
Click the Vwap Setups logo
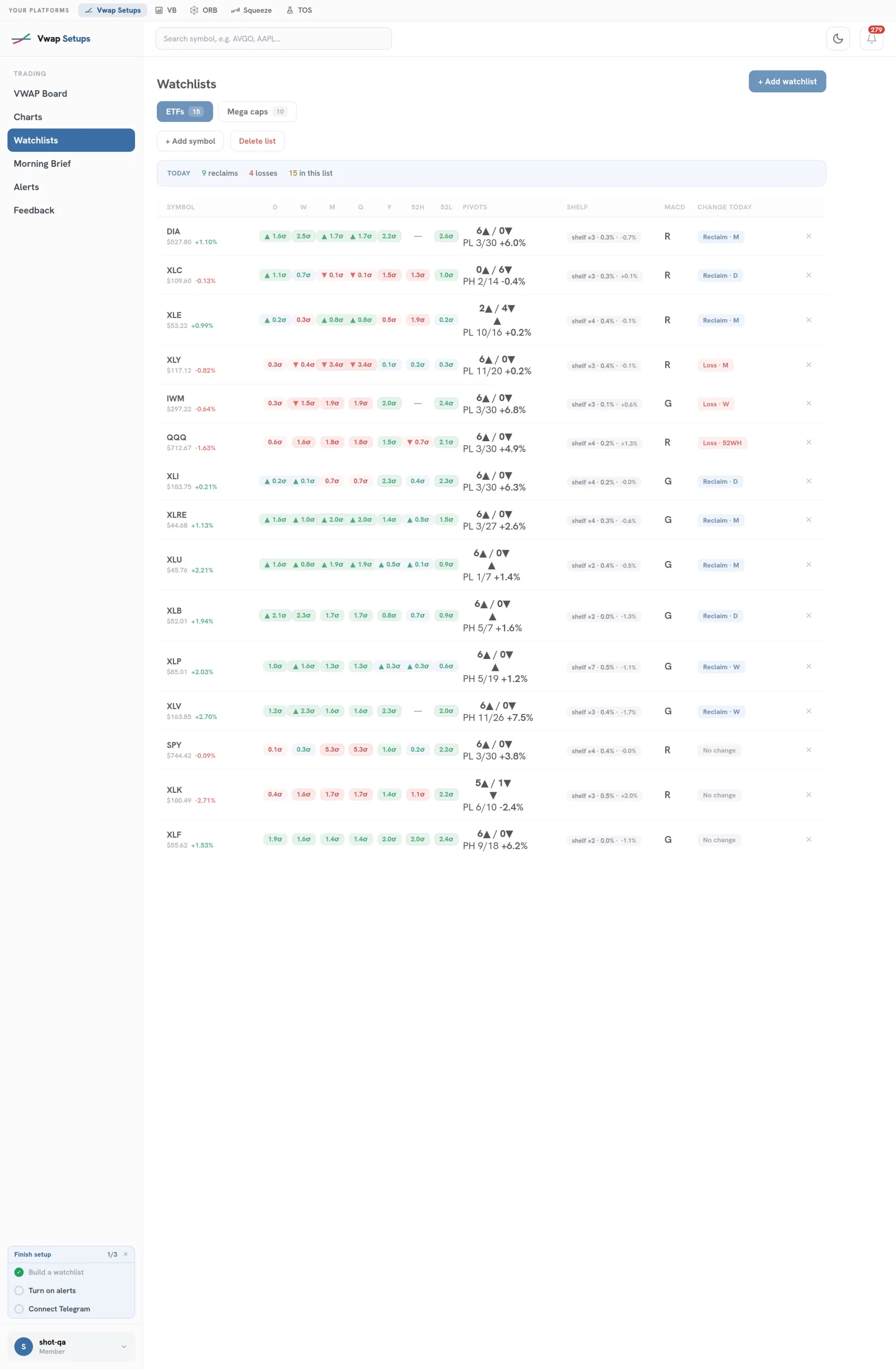(51, 39)
